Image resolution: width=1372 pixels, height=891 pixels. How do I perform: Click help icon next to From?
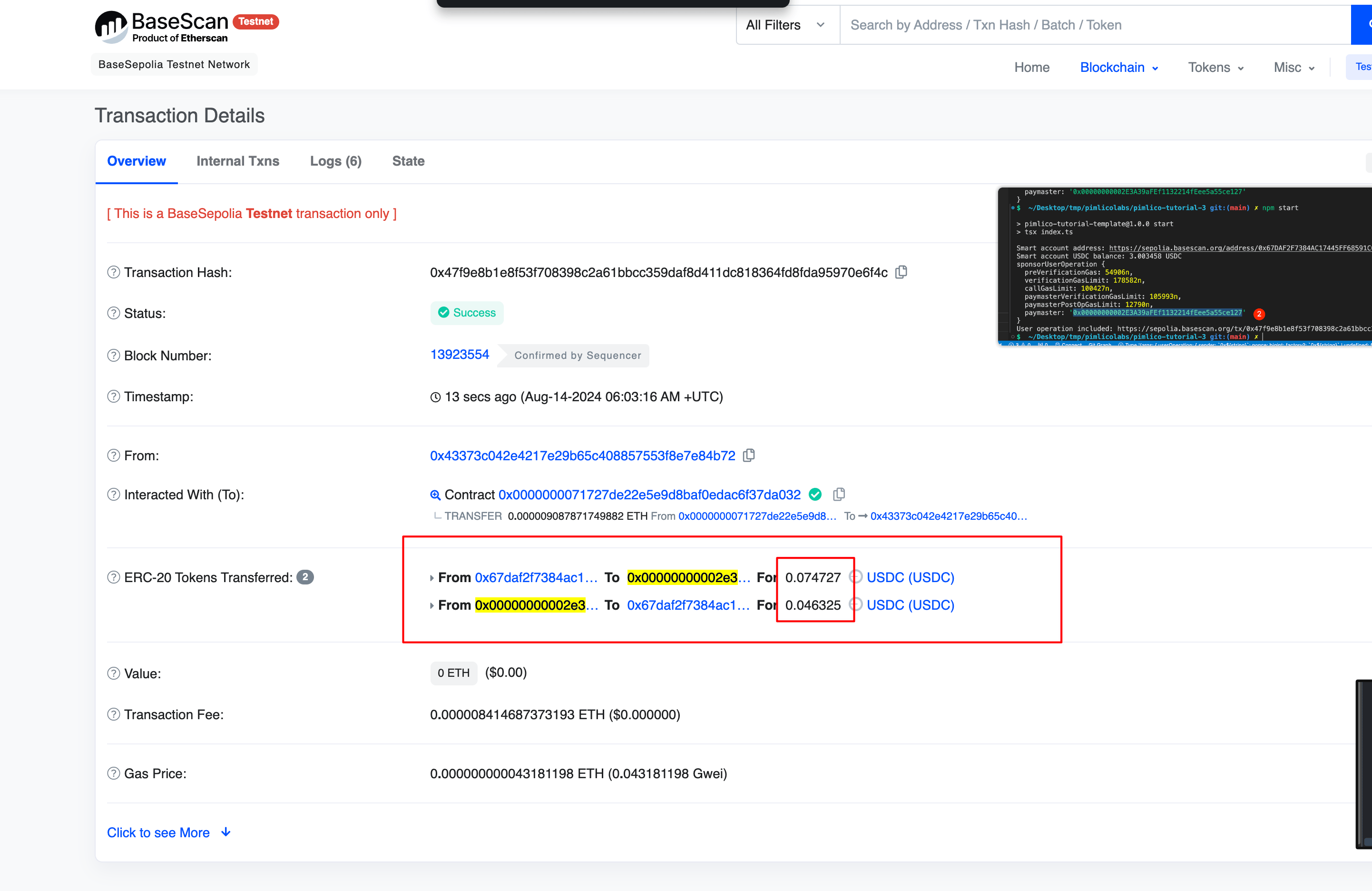(x=114, y=455)
